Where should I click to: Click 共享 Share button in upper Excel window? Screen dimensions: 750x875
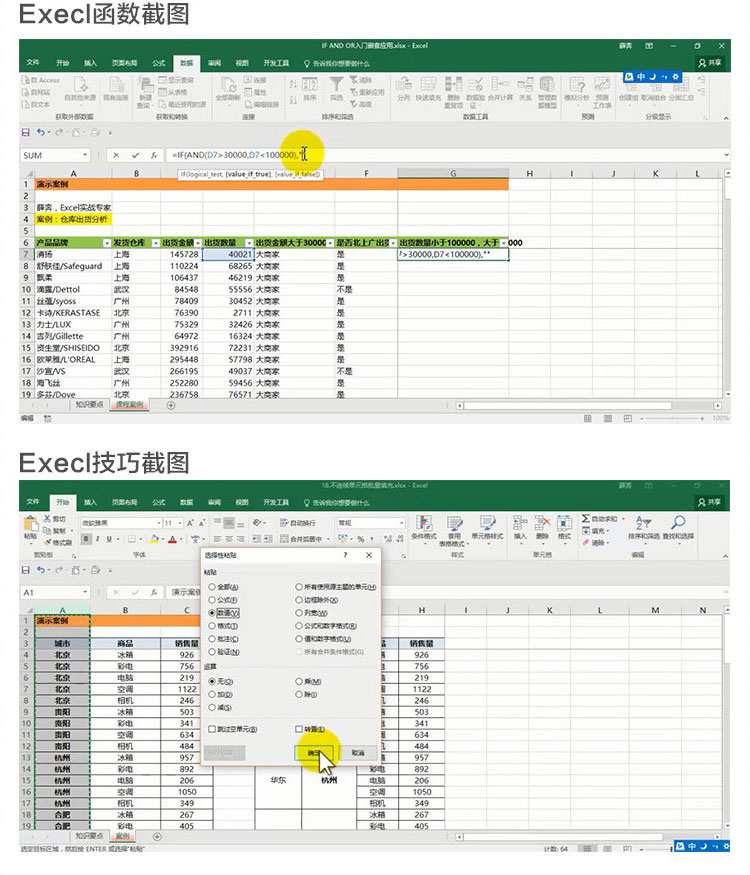[x=710, y=63]
